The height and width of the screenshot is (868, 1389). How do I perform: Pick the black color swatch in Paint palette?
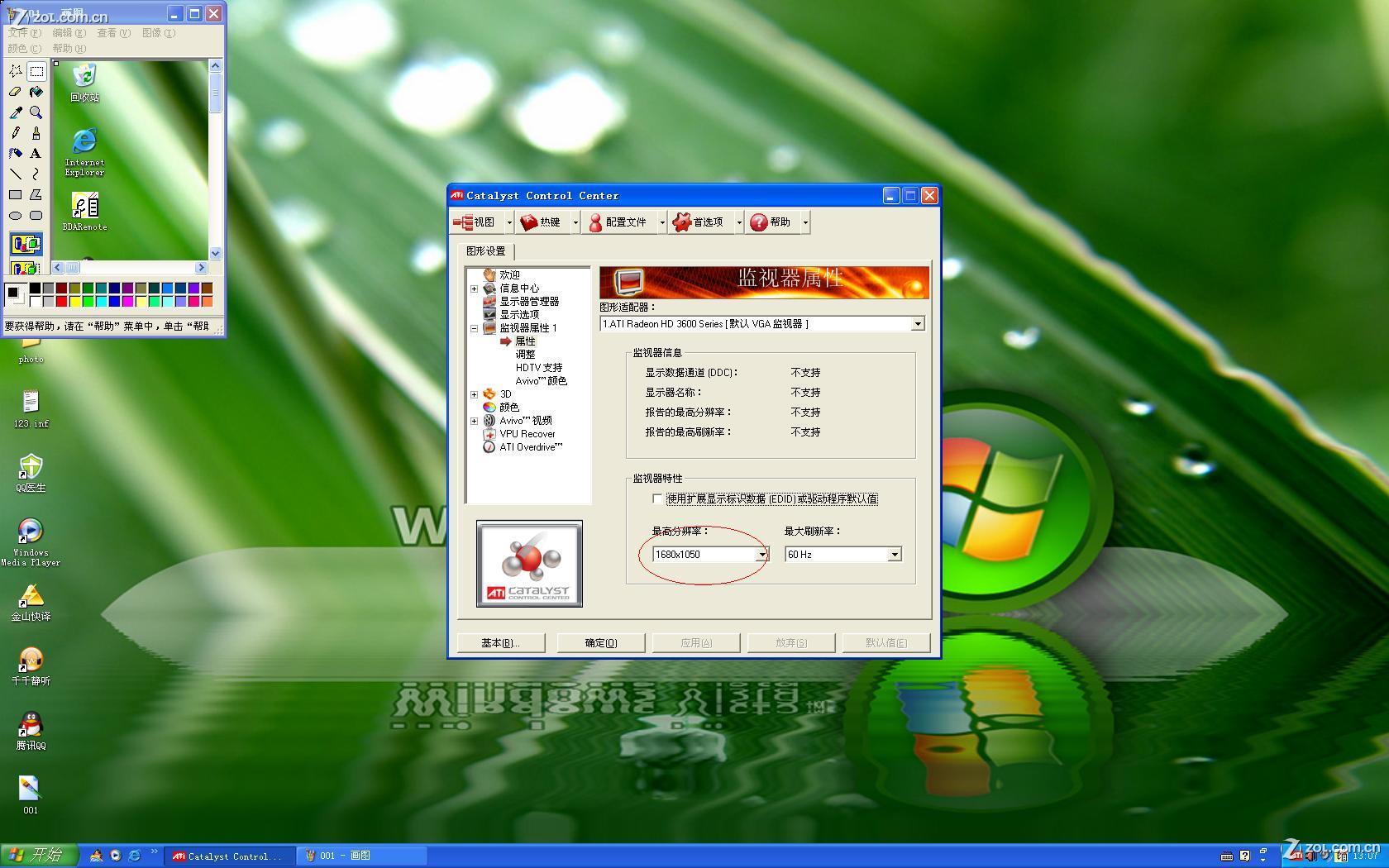tap(35, 288)
